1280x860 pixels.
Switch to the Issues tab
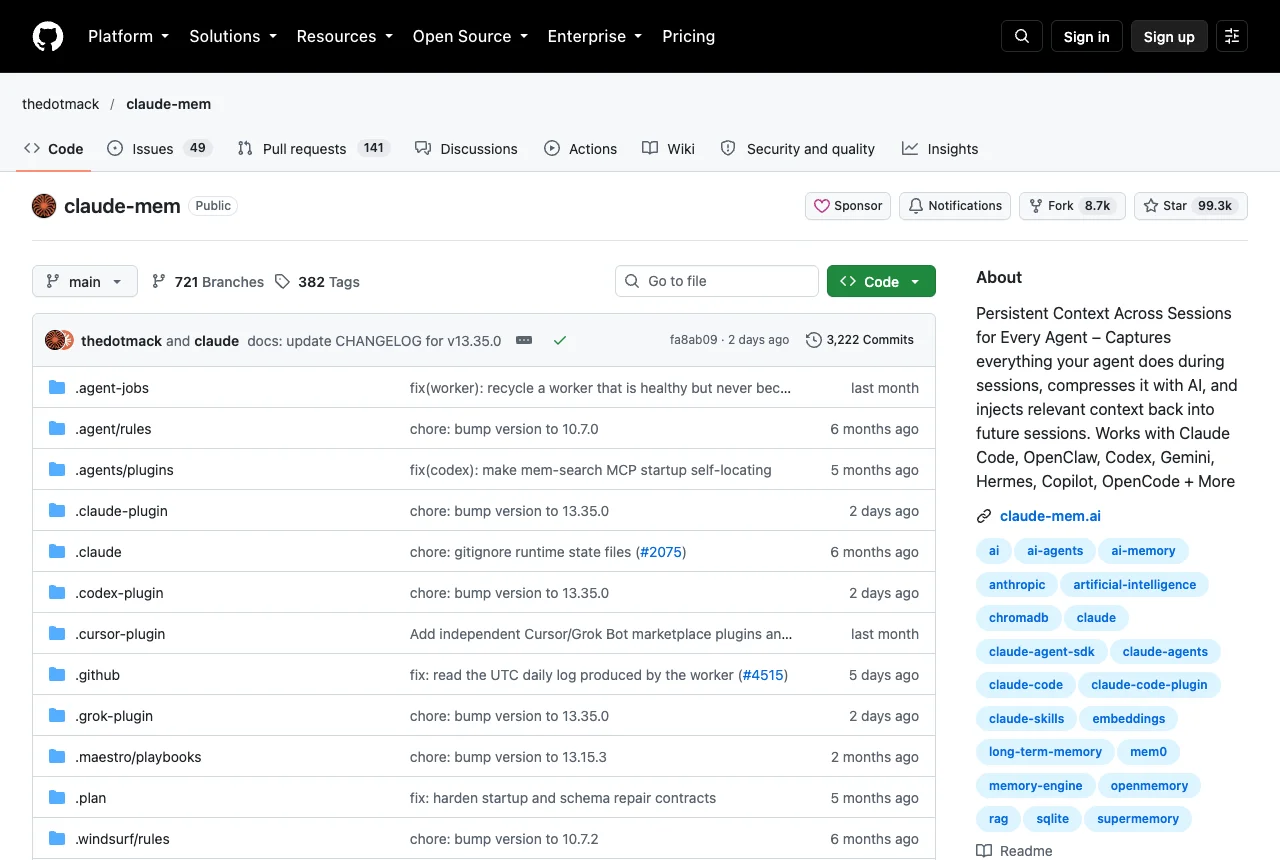(x=158, y=149)
